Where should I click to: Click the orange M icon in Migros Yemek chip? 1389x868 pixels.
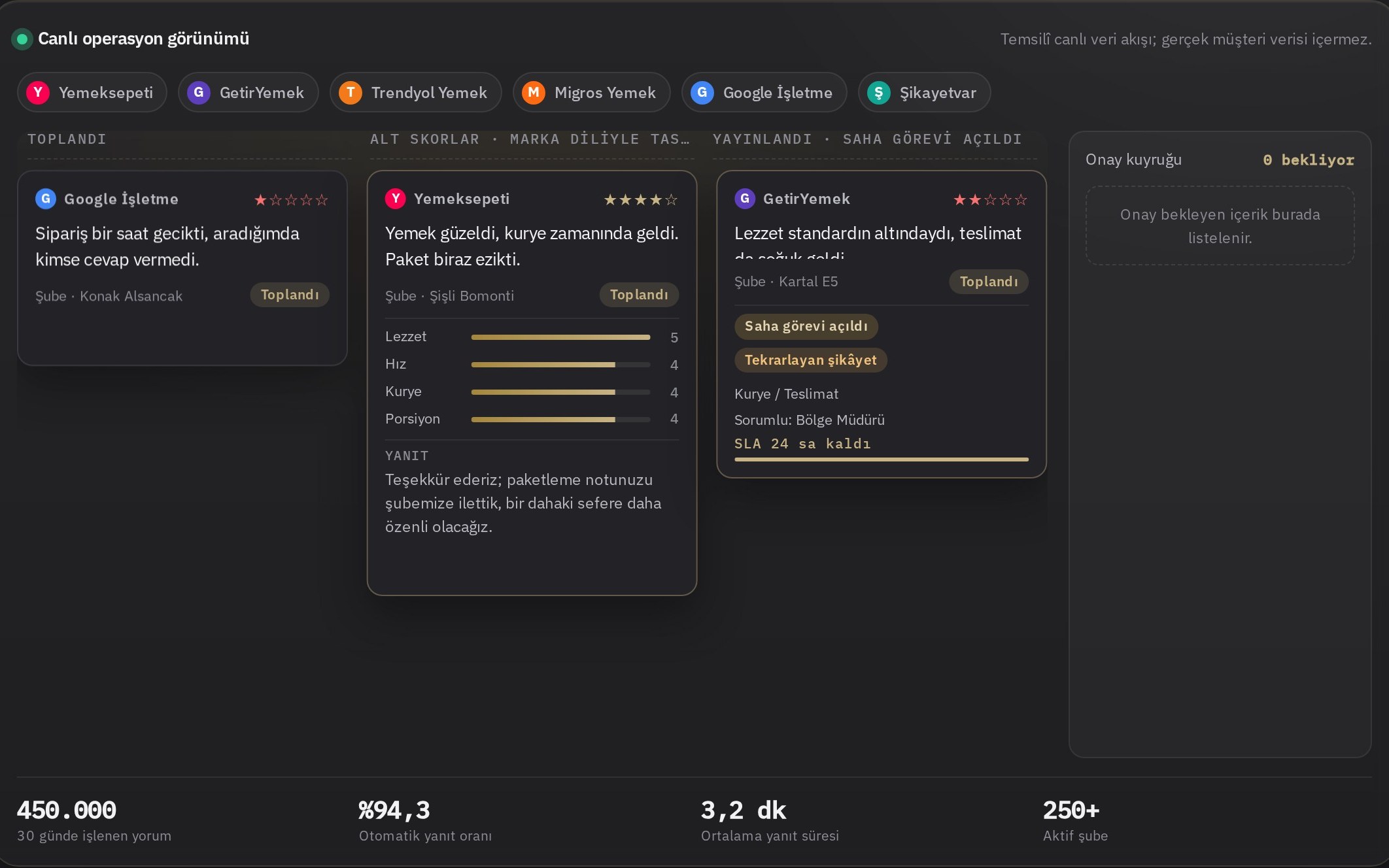pyautogui.click(x=534, y=92)
